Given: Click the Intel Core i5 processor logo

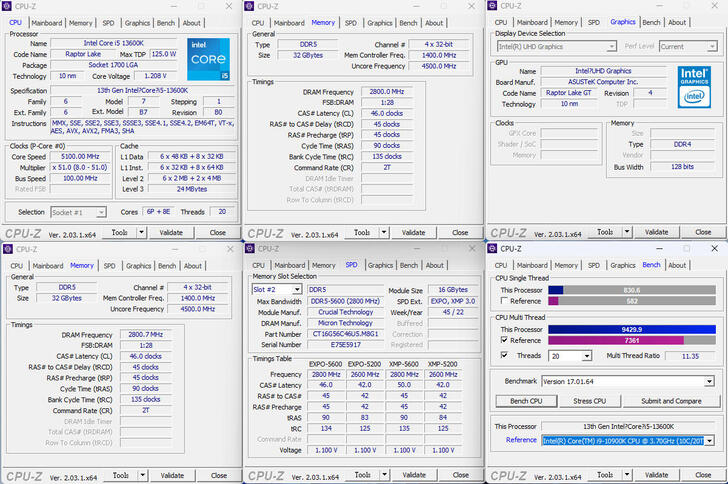Looking at the screenshot, I should point(210,61).
